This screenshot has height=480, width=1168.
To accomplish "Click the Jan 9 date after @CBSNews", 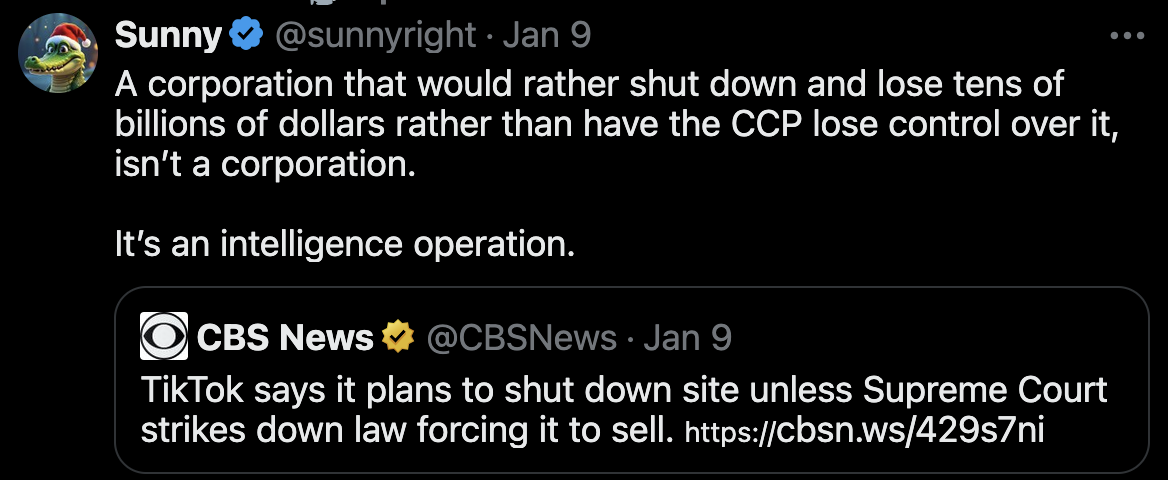I will pos(687,338).
